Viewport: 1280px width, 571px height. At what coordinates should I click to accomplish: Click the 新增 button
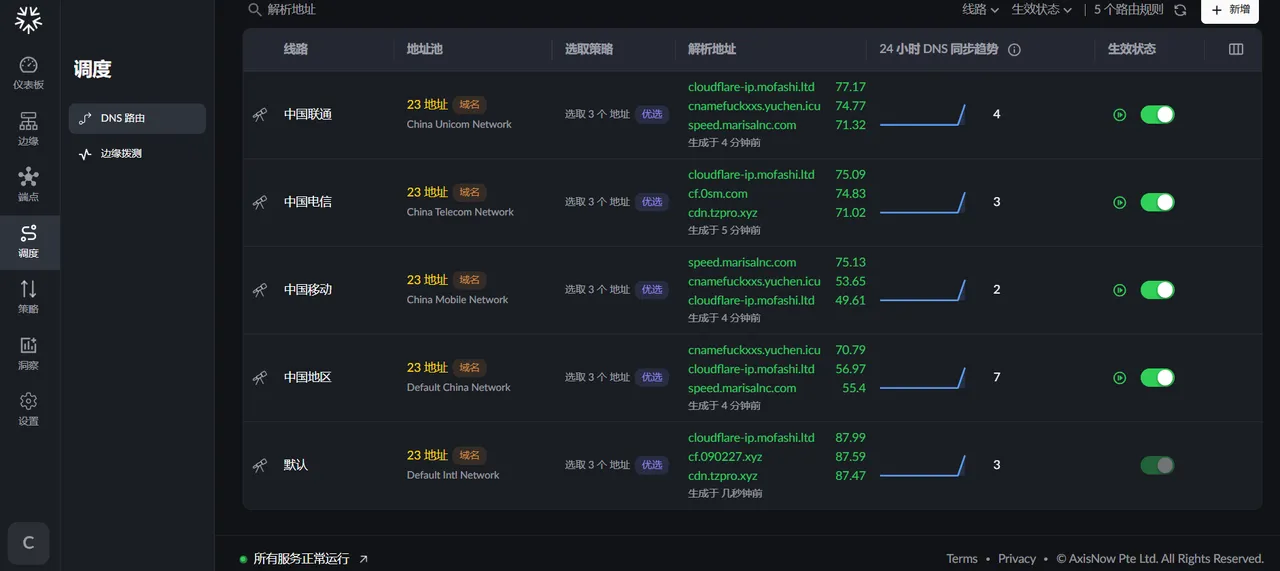(x=1230, y=10)
